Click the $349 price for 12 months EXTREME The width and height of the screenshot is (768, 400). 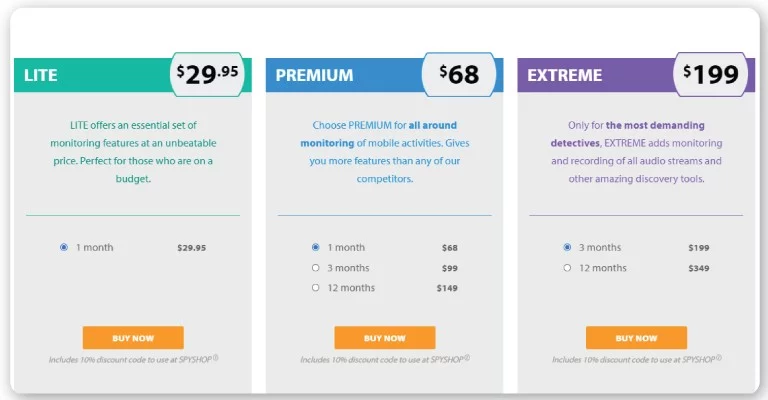[x=699, y=268]
